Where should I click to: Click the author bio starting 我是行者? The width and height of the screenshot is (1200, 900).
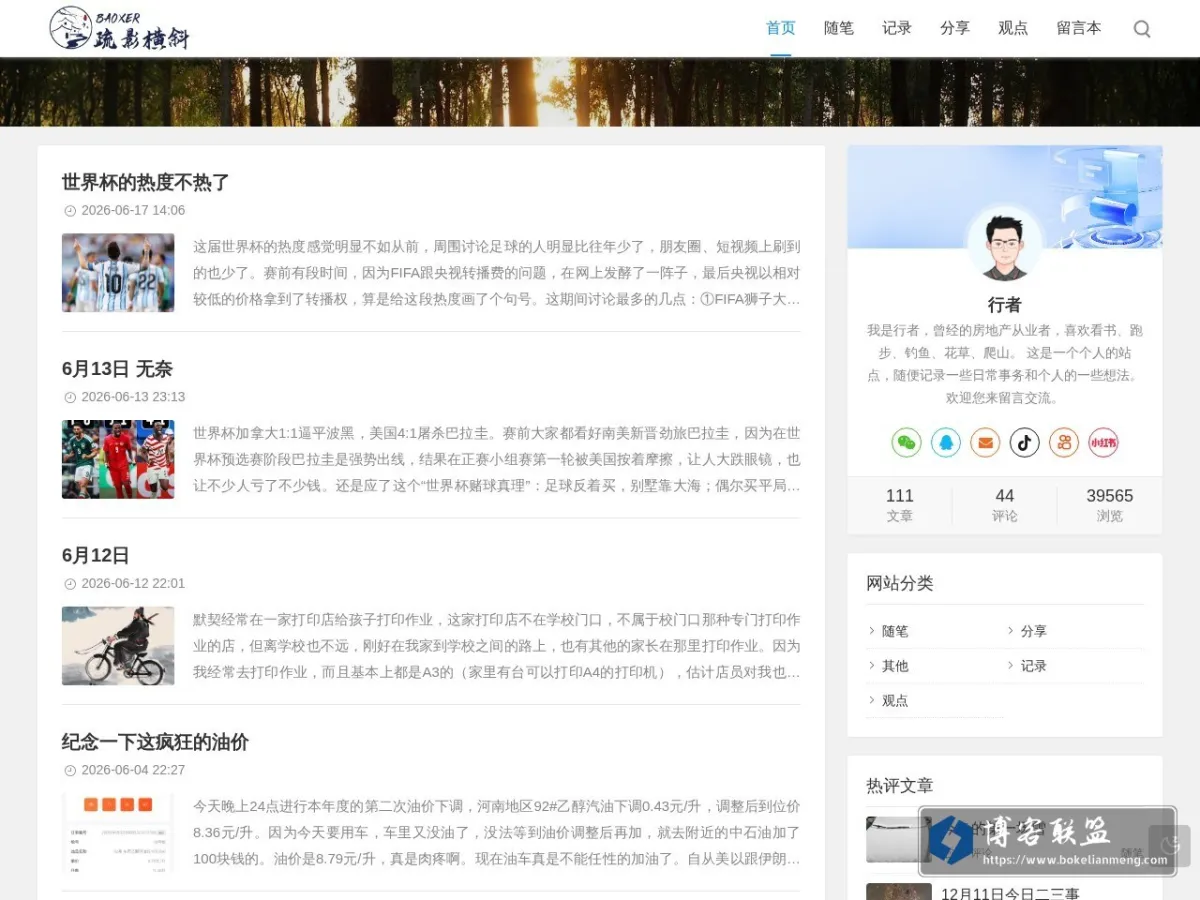point(1005,364)
